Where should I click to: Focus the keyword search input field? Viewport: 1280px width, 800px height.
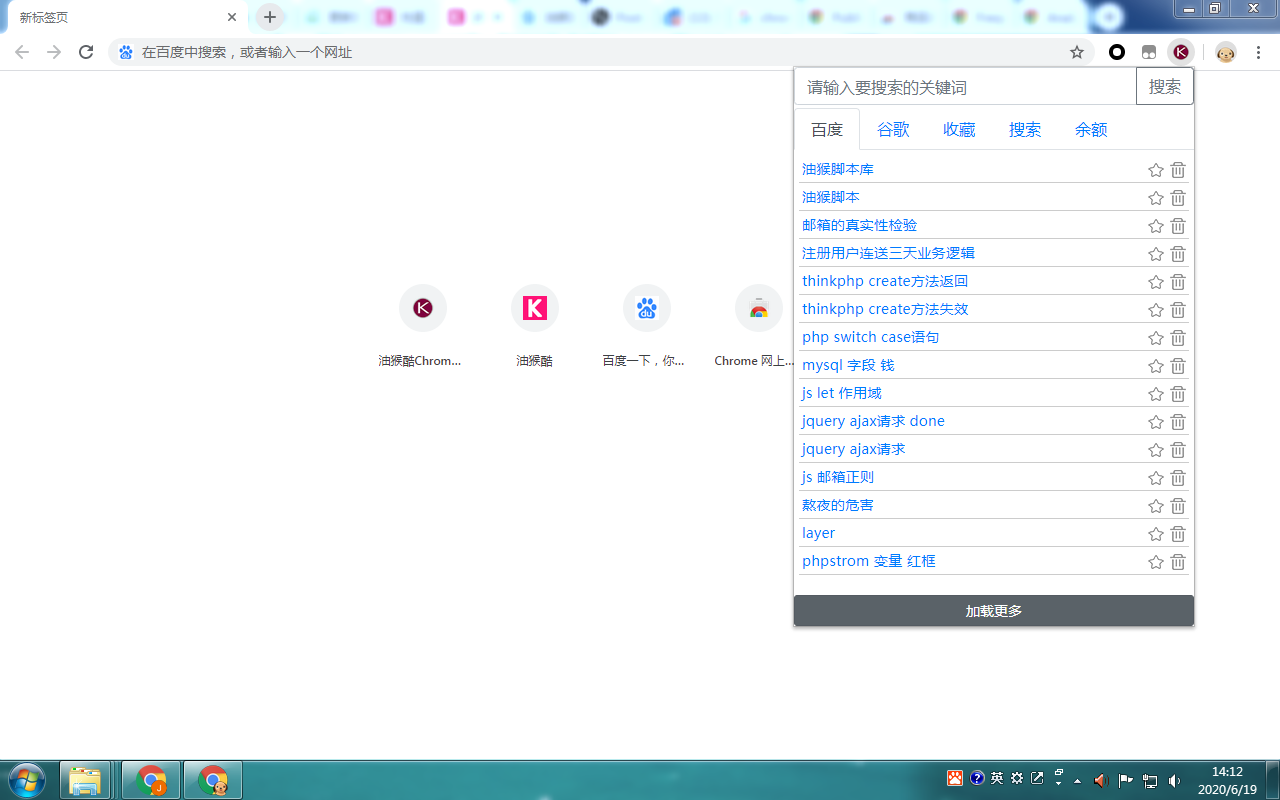966,87
